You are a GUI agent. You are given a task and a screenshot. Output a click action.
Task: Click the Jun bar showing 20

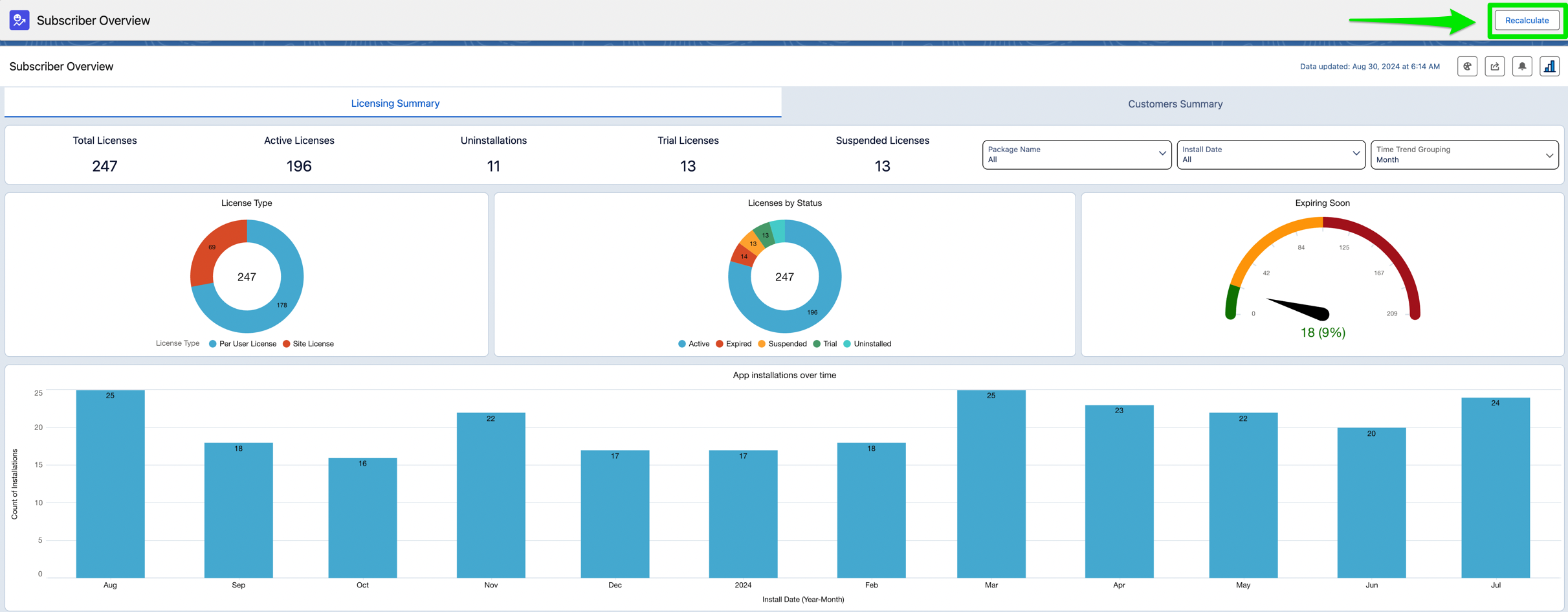(1371, 503)
